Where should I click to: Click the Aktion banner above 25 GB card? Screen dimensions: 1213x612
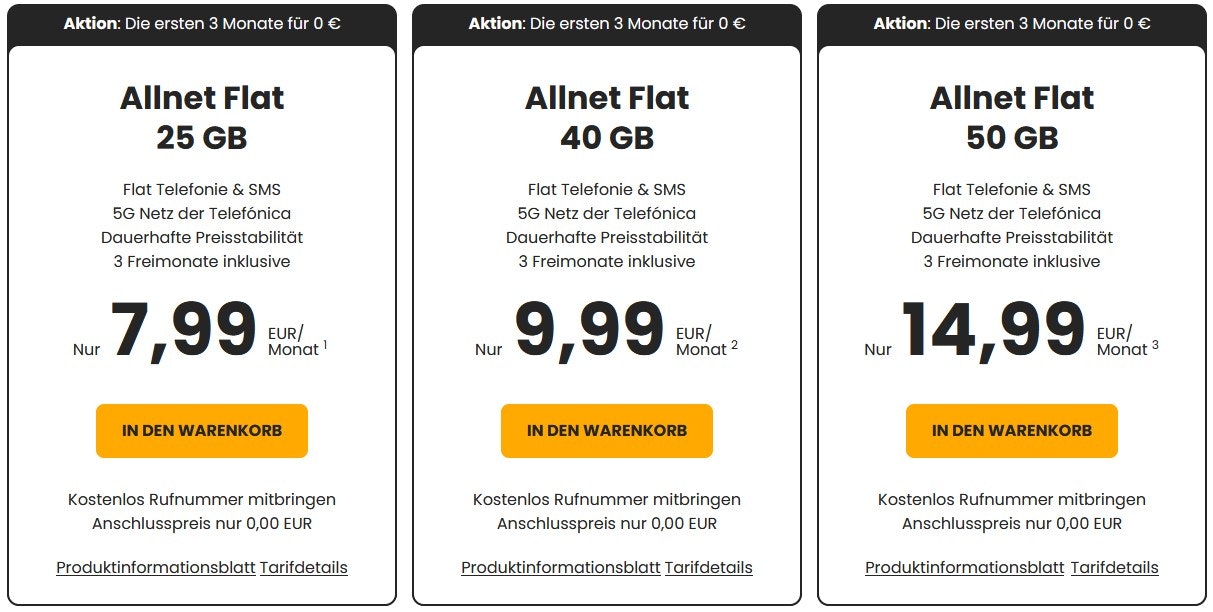tap(202, 23)
